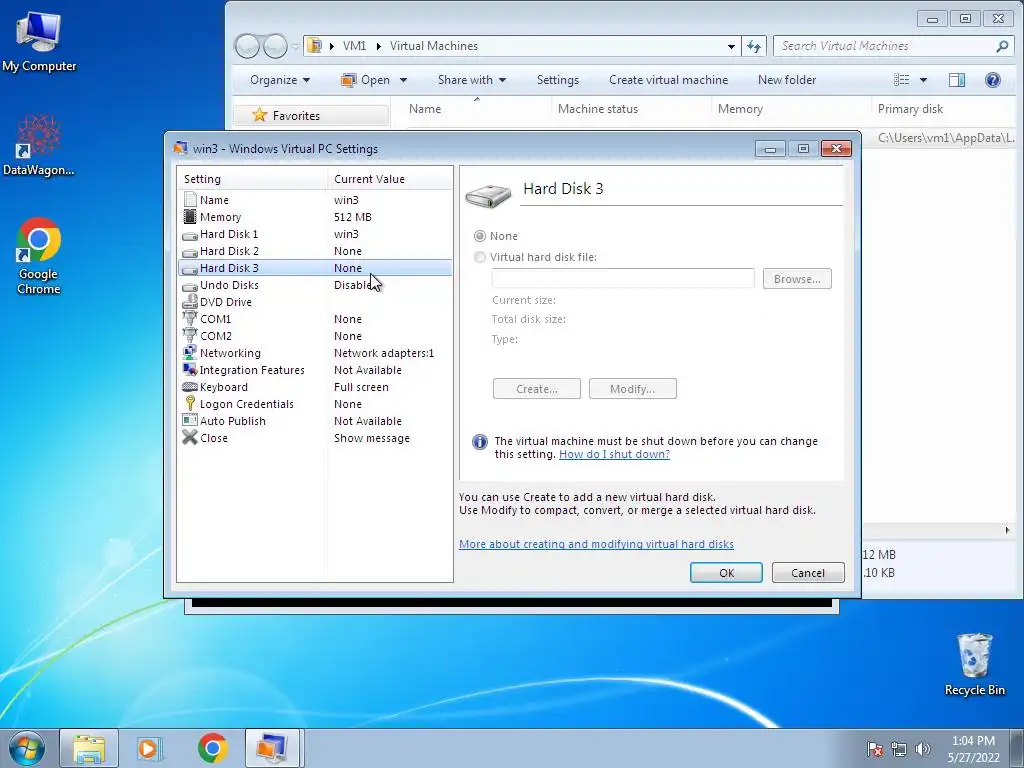Click New folder in toolbar
This screenshot has width=1024, height=768.
click(x=787, y=80)
